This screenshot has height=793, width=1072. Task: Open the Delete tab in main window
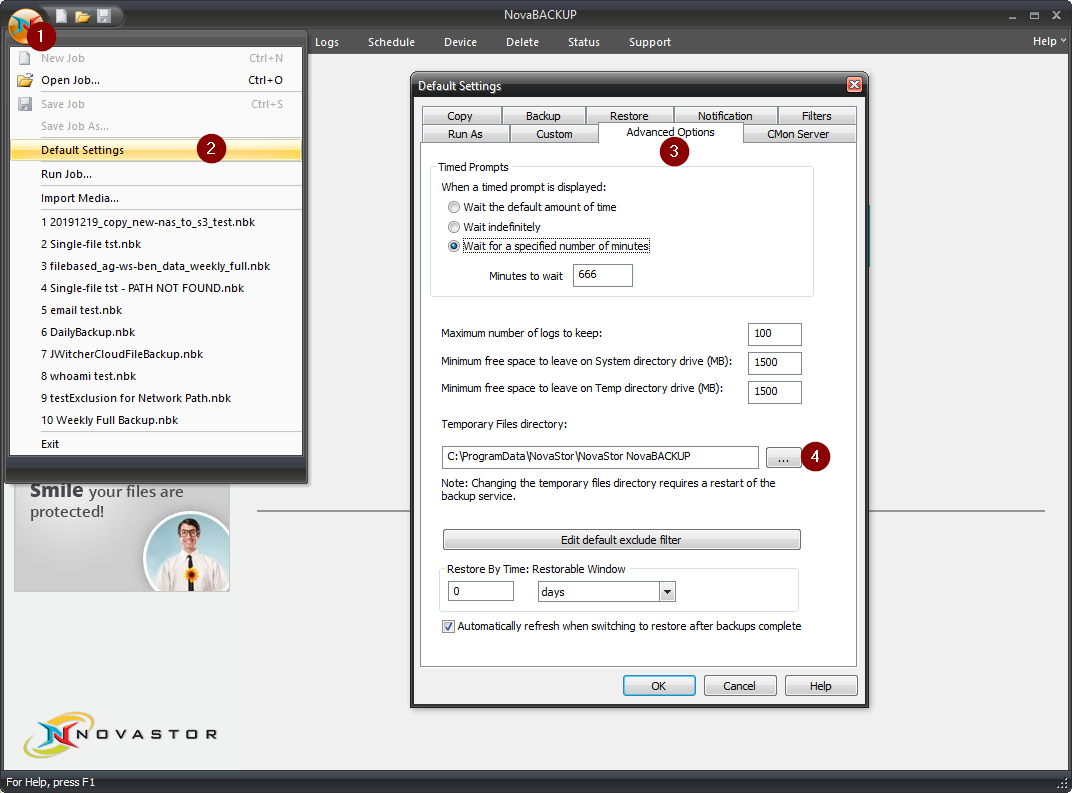click(522, 42)
